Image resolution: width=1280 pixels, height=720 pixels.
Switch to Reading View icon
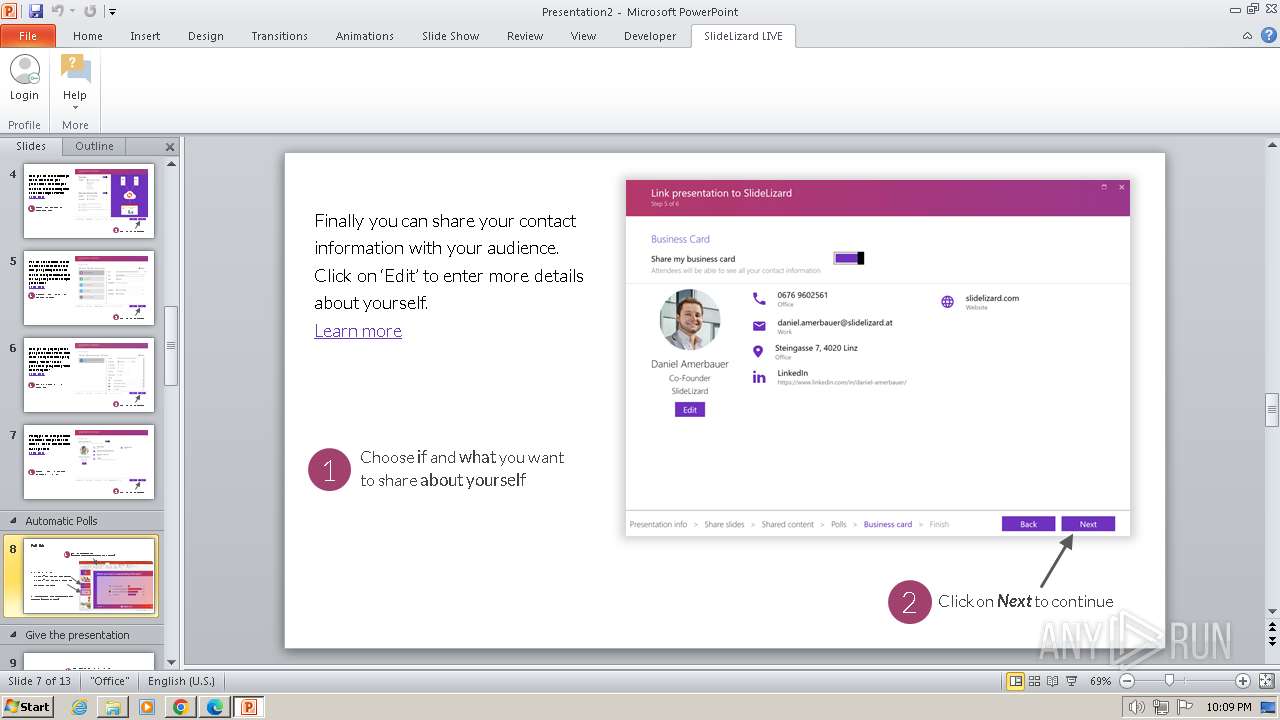(x=1053, y=681)
